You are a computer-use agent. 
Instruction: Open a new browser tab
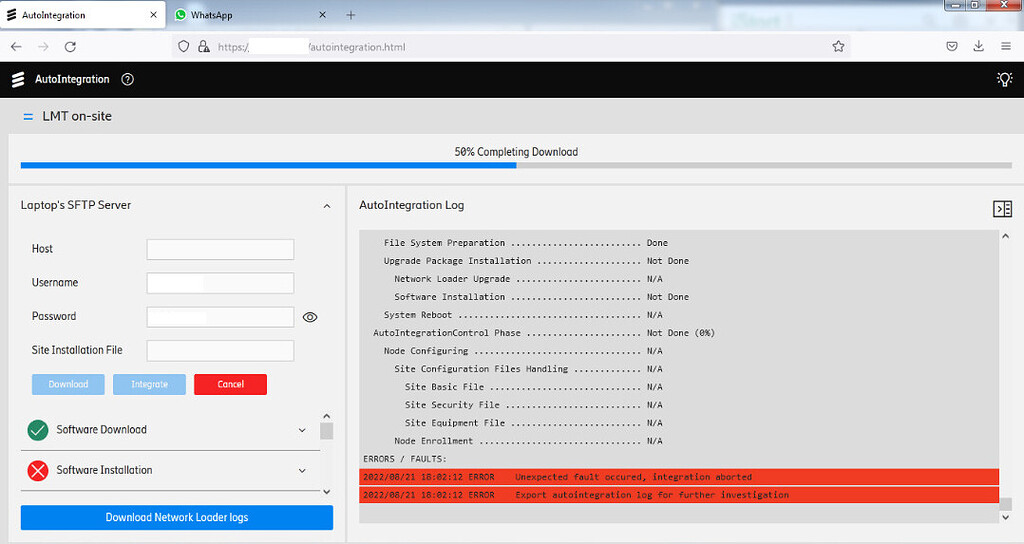[350, 15]
